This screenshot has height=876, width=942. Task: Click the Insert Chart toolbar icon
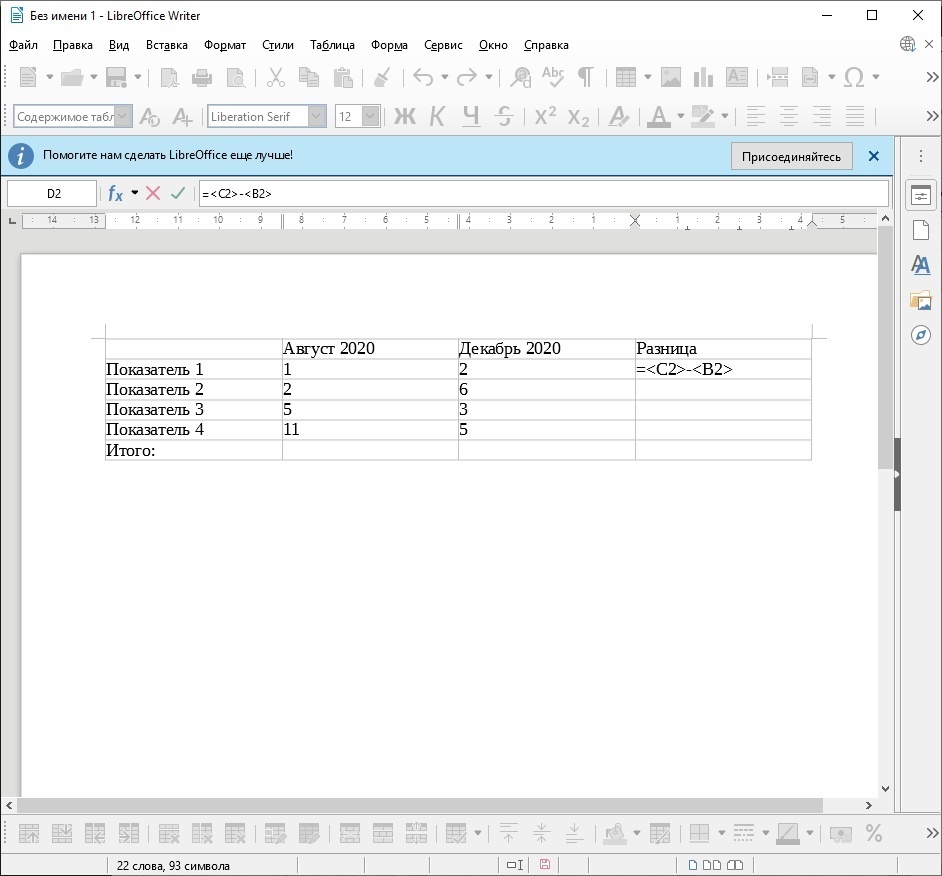pyautogui.click(x=703, y=77)
